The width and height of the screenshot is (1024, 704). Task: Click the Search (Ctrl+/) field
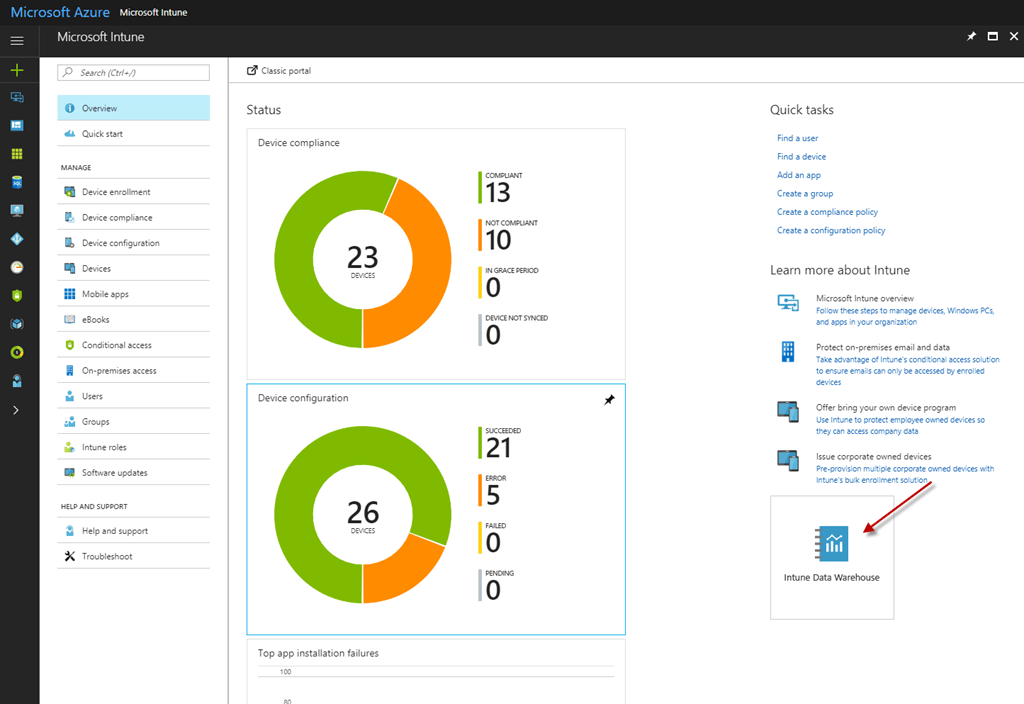tap(133, 72)
